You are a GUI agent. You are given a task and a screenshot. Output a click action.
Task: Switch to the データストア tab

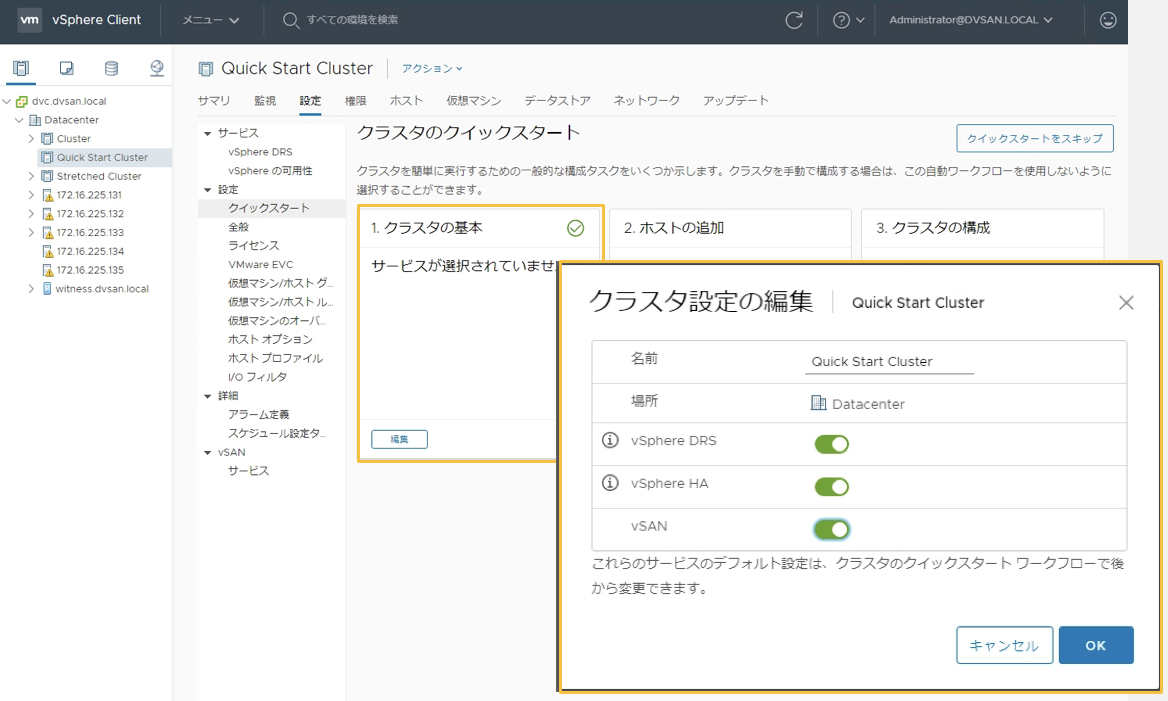coord(557,101)
